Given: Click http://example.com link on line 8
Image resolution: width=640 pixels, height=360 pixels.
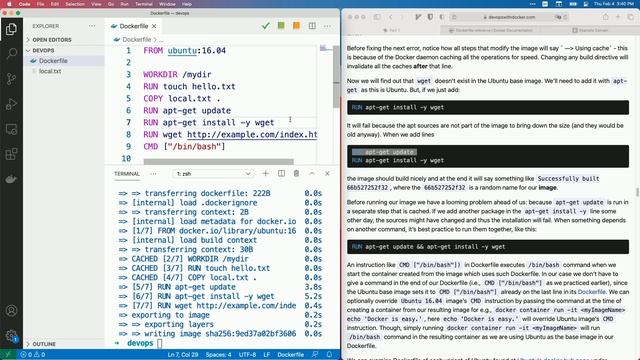Looking at the screenshot, I should [252, 135].
